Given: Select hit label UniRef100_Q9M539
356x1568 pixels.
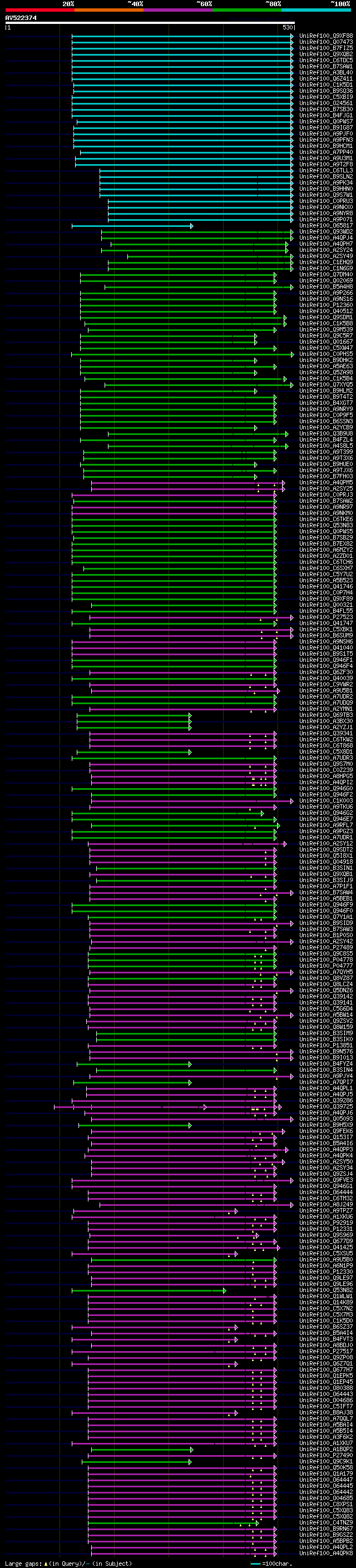Looking at the screenshot, I should 326,330.
